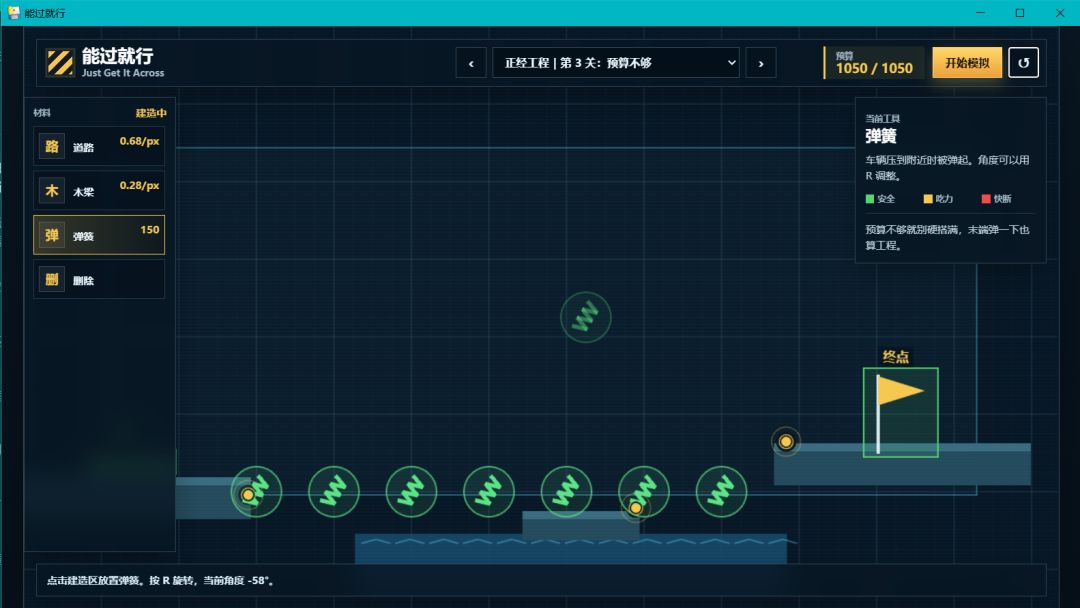Click the 弹簧 current tool heading
This screenshot has height=608, width=1080.
point(881,136)
